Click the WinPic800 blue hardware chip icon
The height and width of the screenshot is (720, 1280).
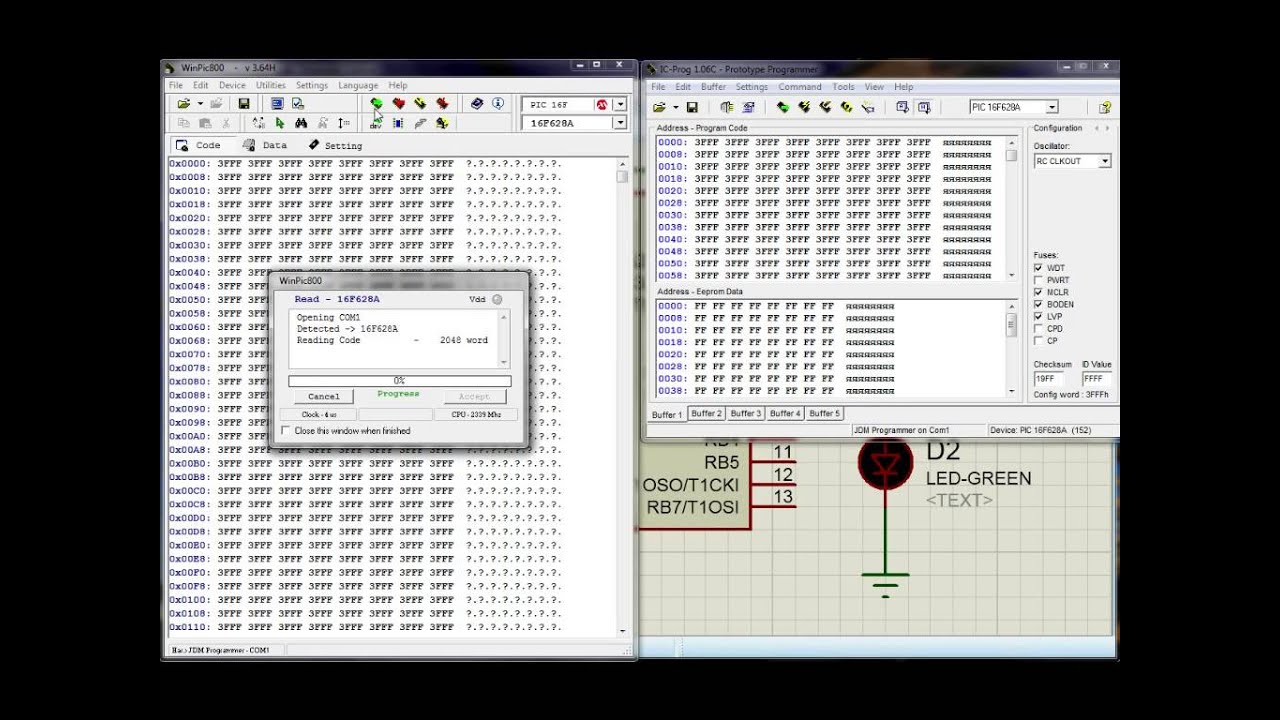point(398,123)
